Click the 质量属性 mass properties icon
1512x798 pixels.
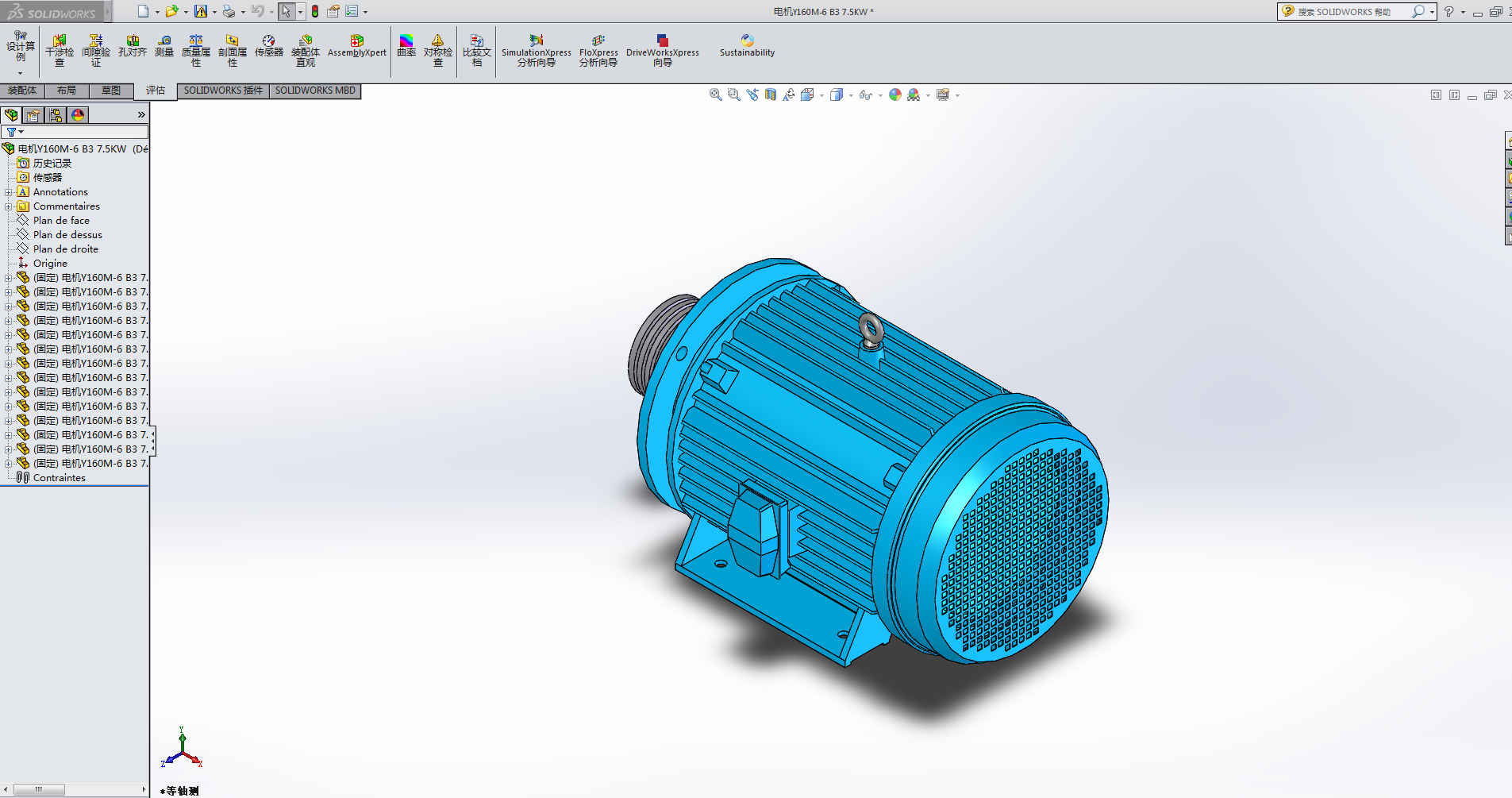(x=196, y=49)
